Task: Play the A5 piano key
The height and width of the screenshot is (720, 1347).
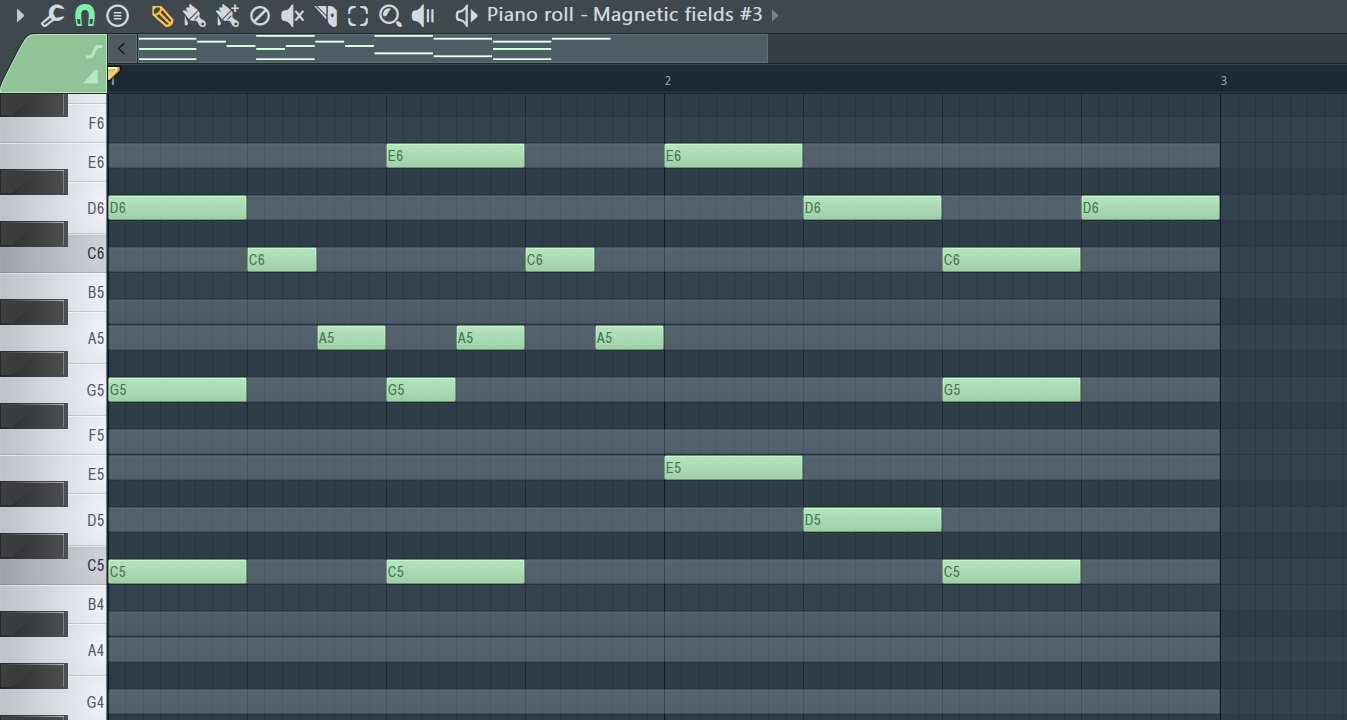Action: coord(53,338)
